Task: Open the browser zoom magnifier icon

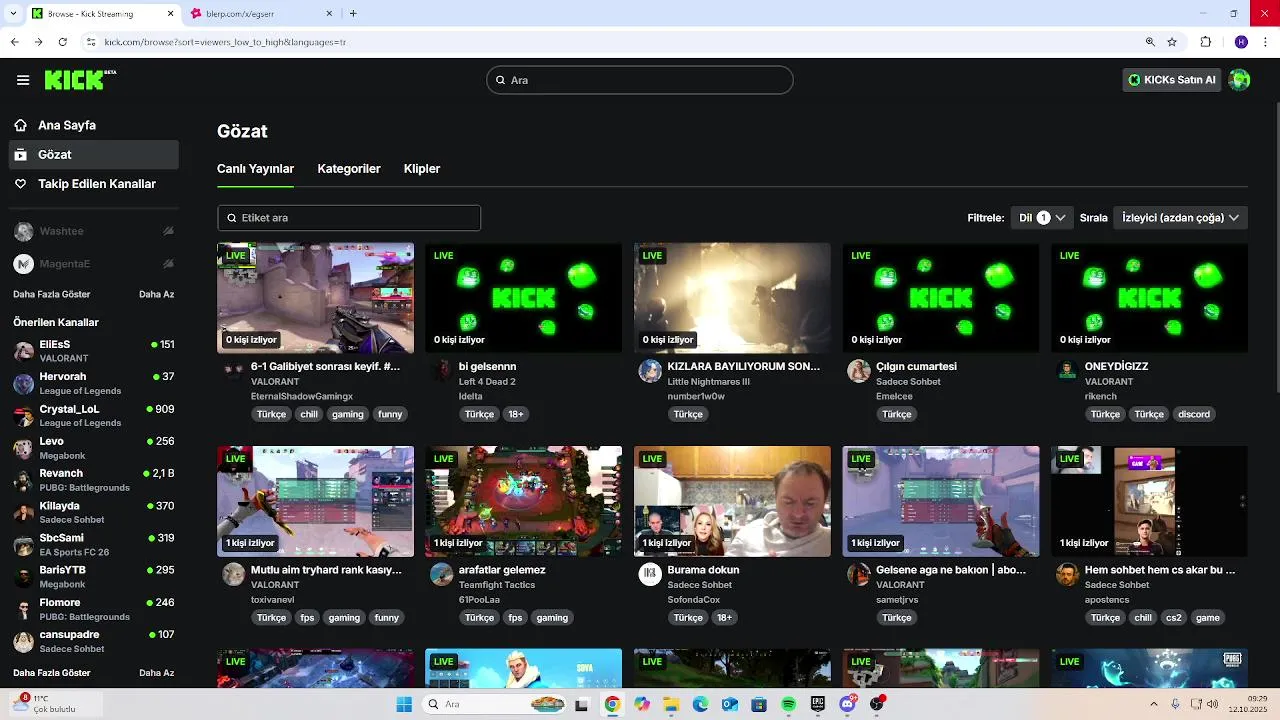Action: pos(1150,42)
